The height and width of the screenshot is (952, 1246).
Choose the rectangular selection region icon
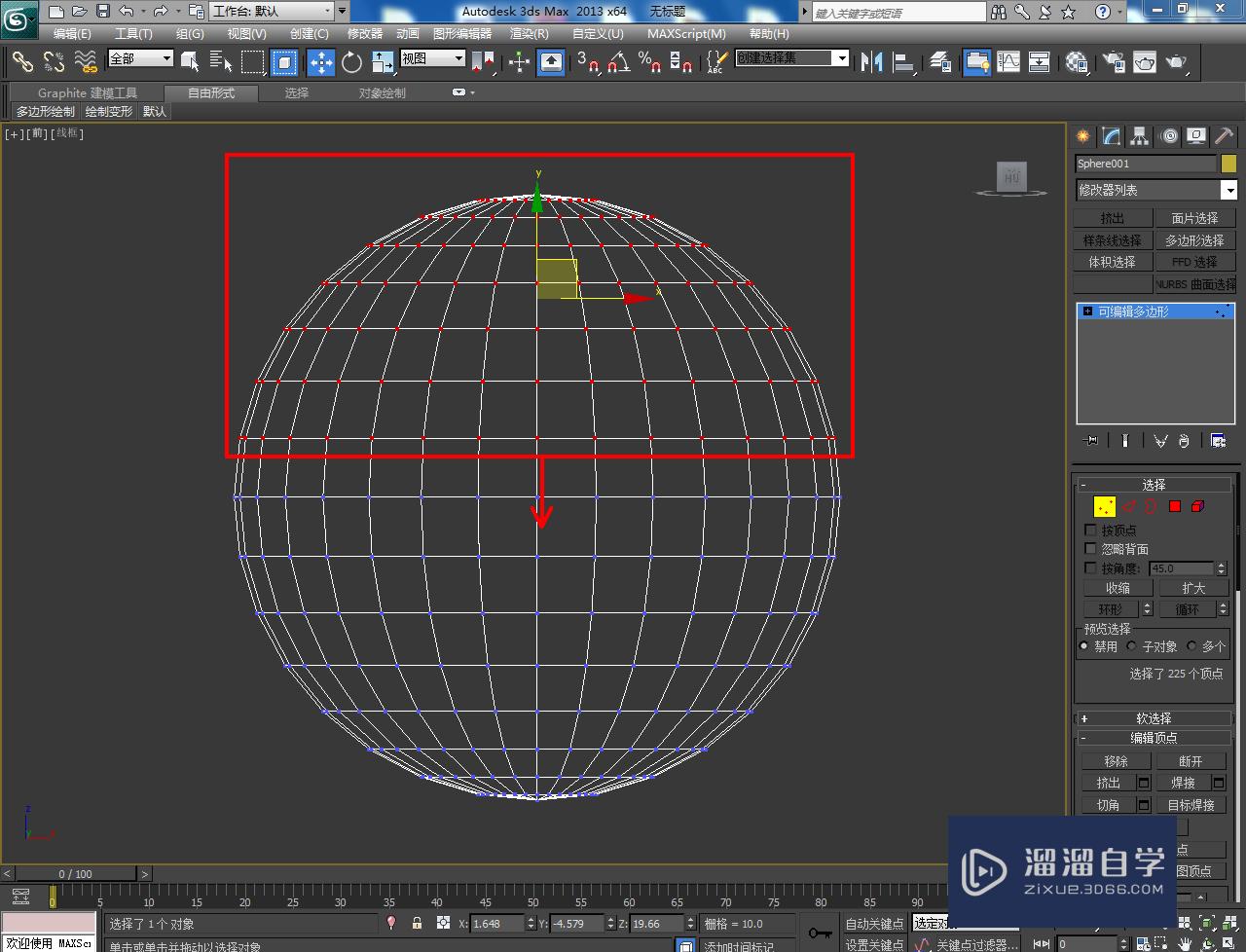[252, 62]
